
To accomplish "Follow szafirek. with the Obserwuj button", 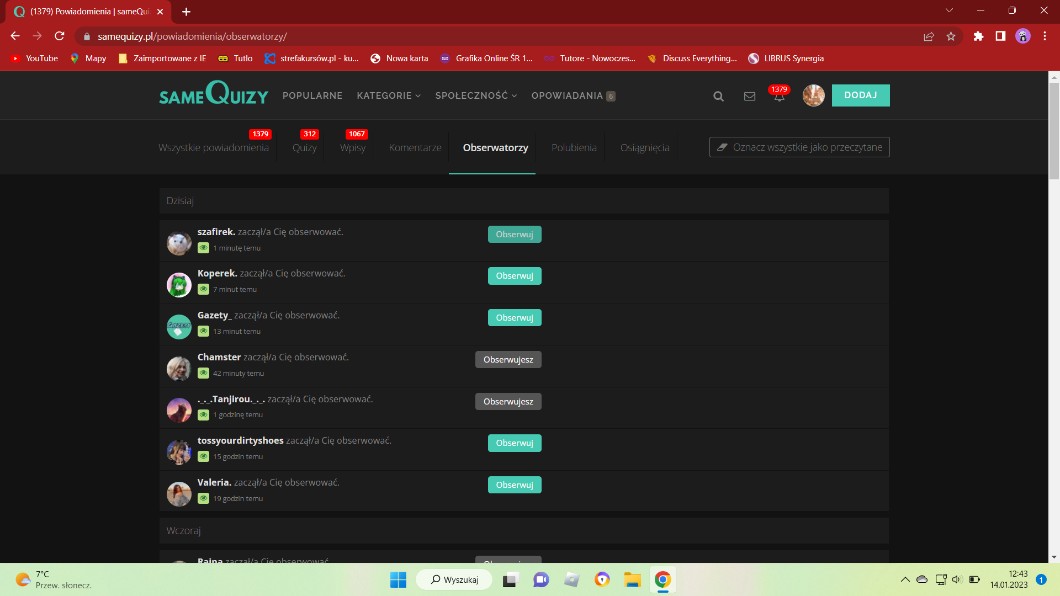I will (x=514, y=235).
